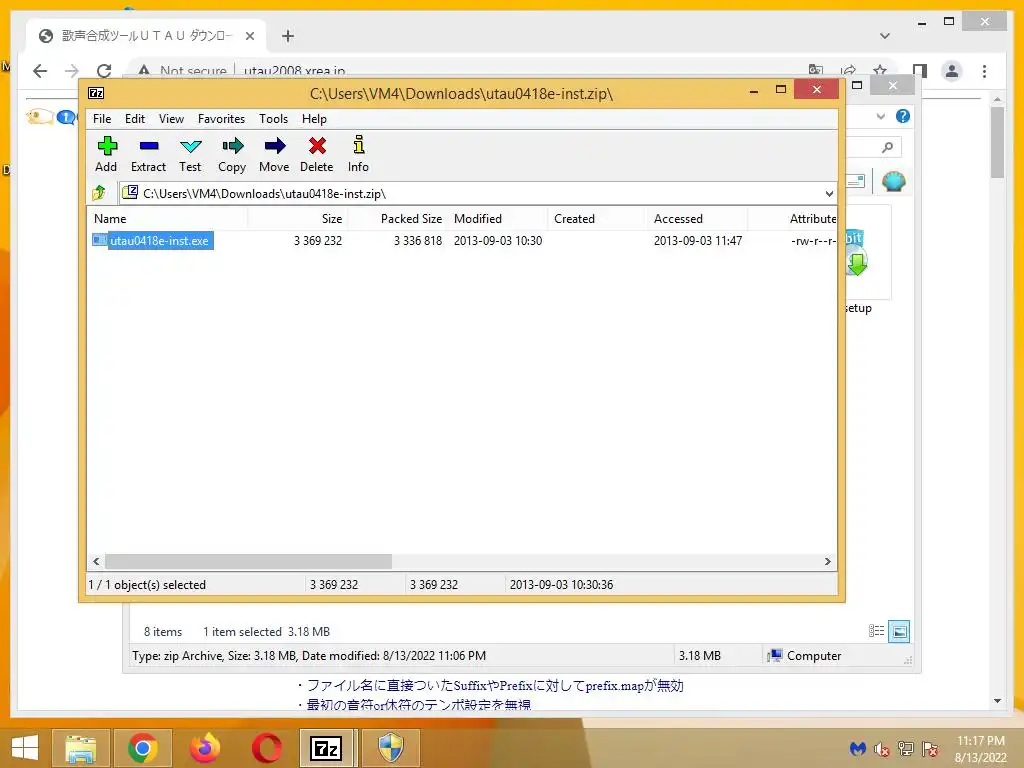Click the muted volume tray icon

pyautogui.click(x=882, y=748)
